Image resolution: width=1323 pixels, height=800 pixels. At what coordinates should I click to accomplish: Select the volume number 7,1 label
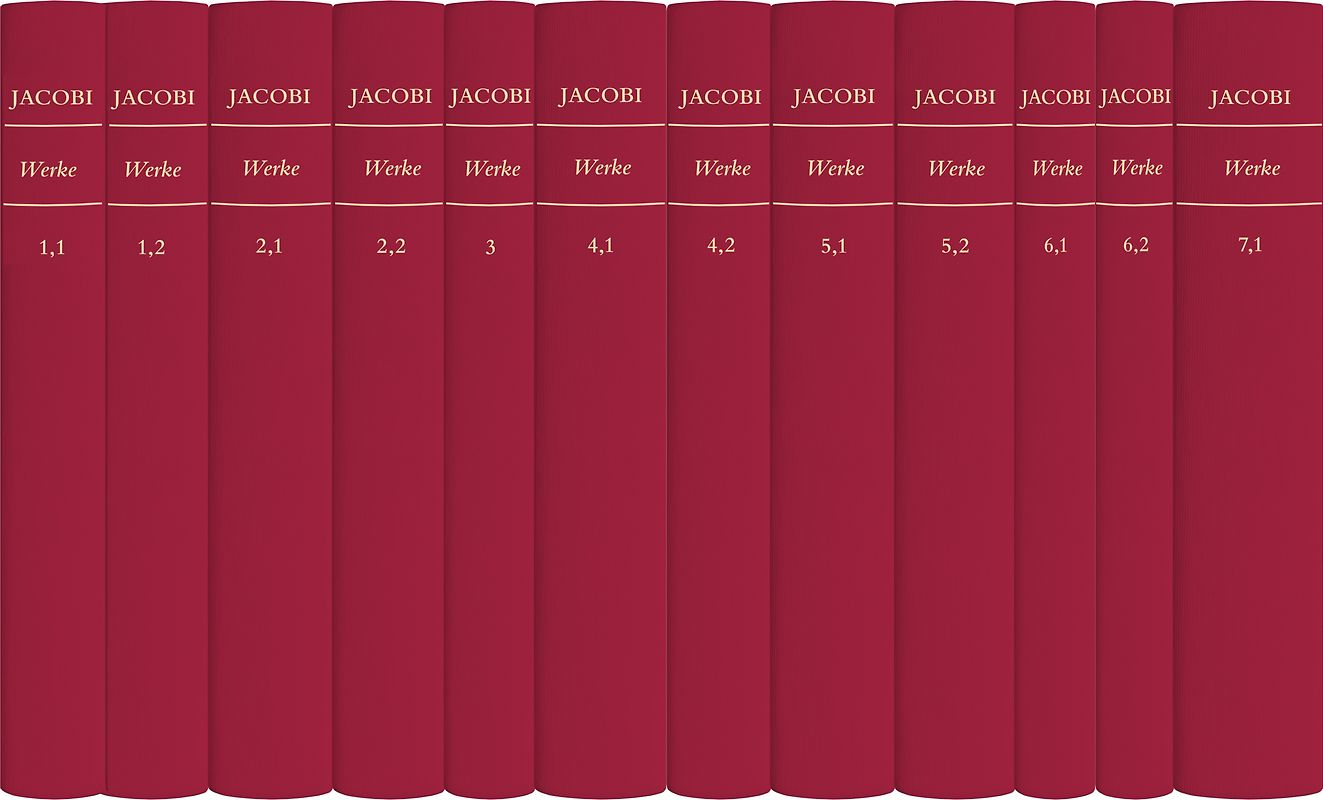pos(1250,246)
